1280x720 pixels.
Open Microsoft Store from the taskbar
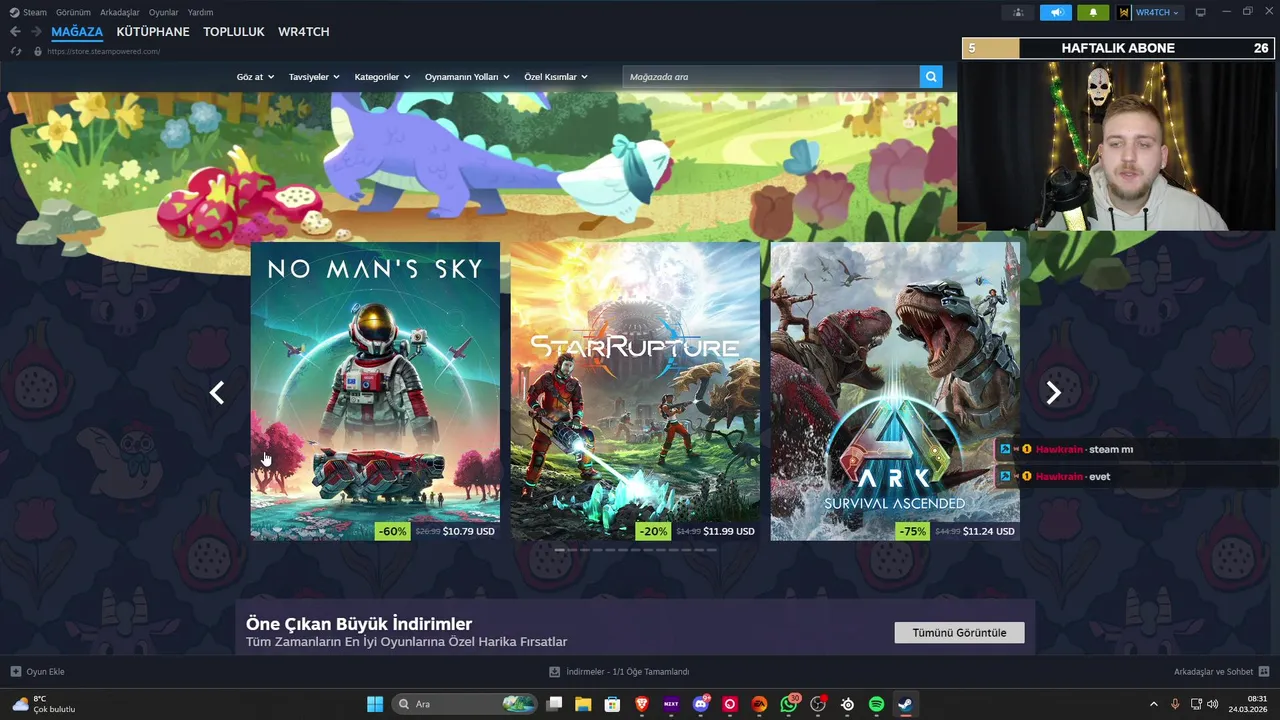pyautogui.click(x=612, y=704)
